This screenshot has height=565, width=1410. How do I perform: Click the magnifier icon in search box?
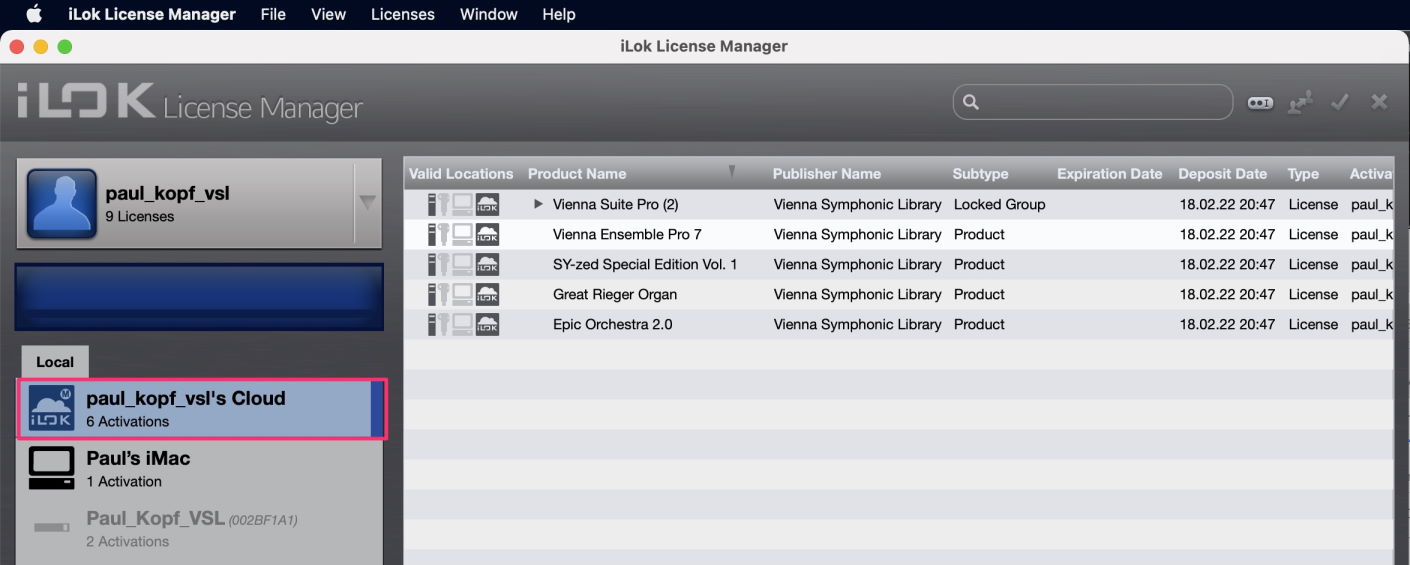point(970,102)
